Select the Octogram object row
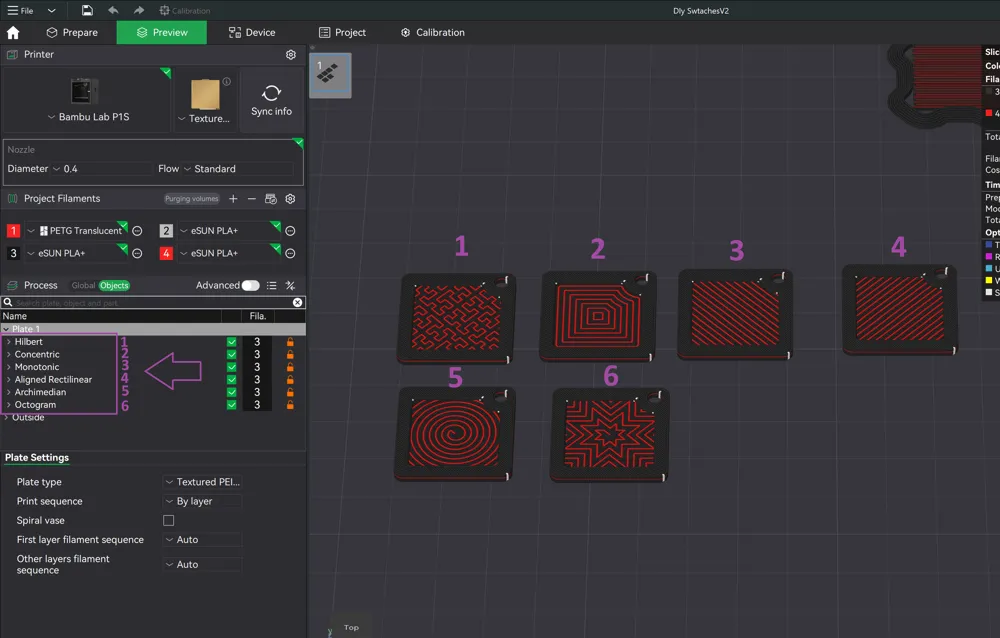 [x=153, y=405]
